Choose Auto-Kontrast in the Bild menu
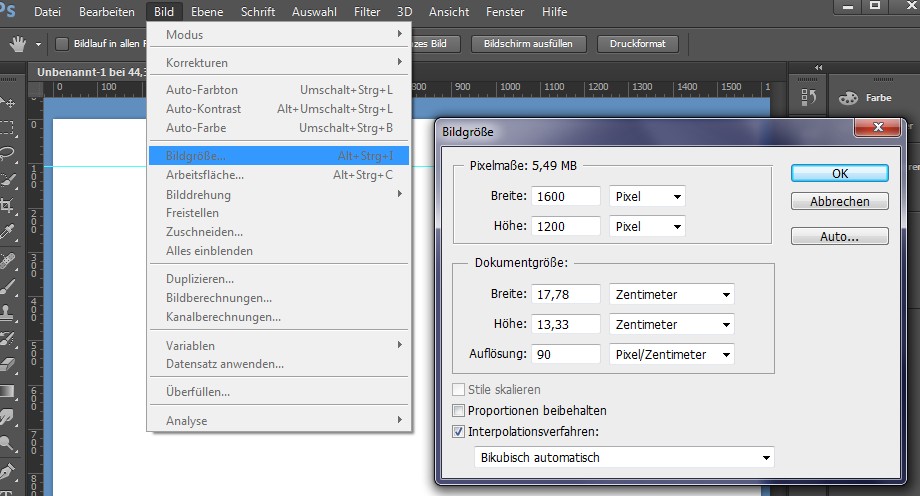This screenshot has height=496, width=920. [x=279, y=109]
